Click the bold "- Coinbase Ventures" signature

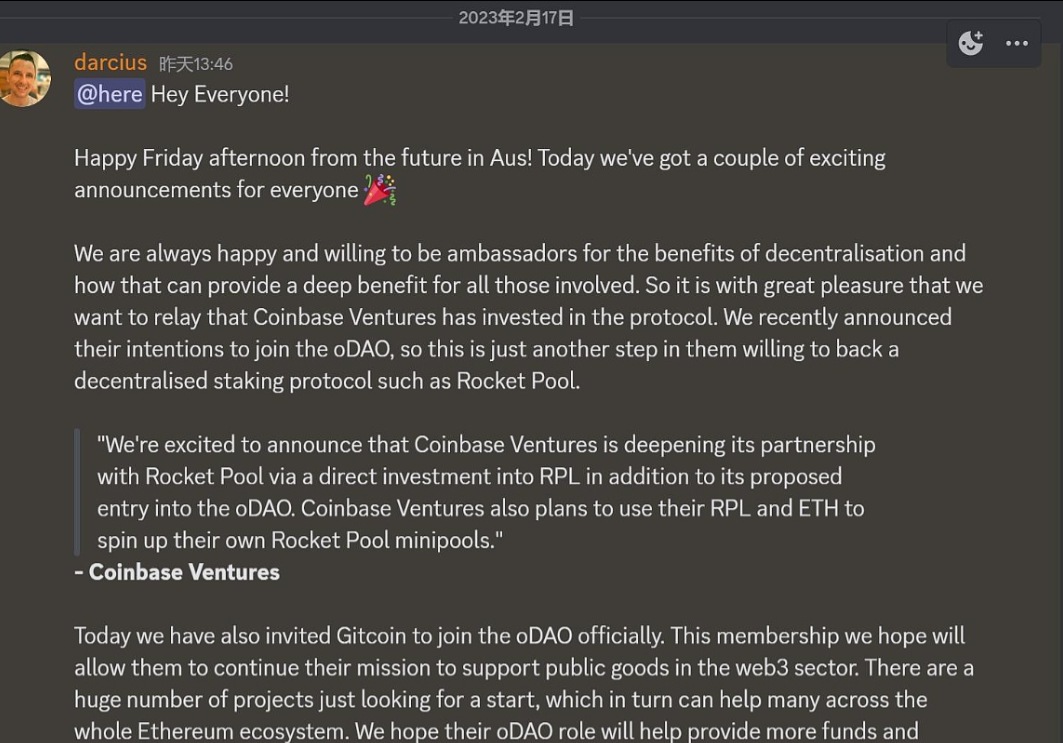pyautogui.click(x=177, y=572)
